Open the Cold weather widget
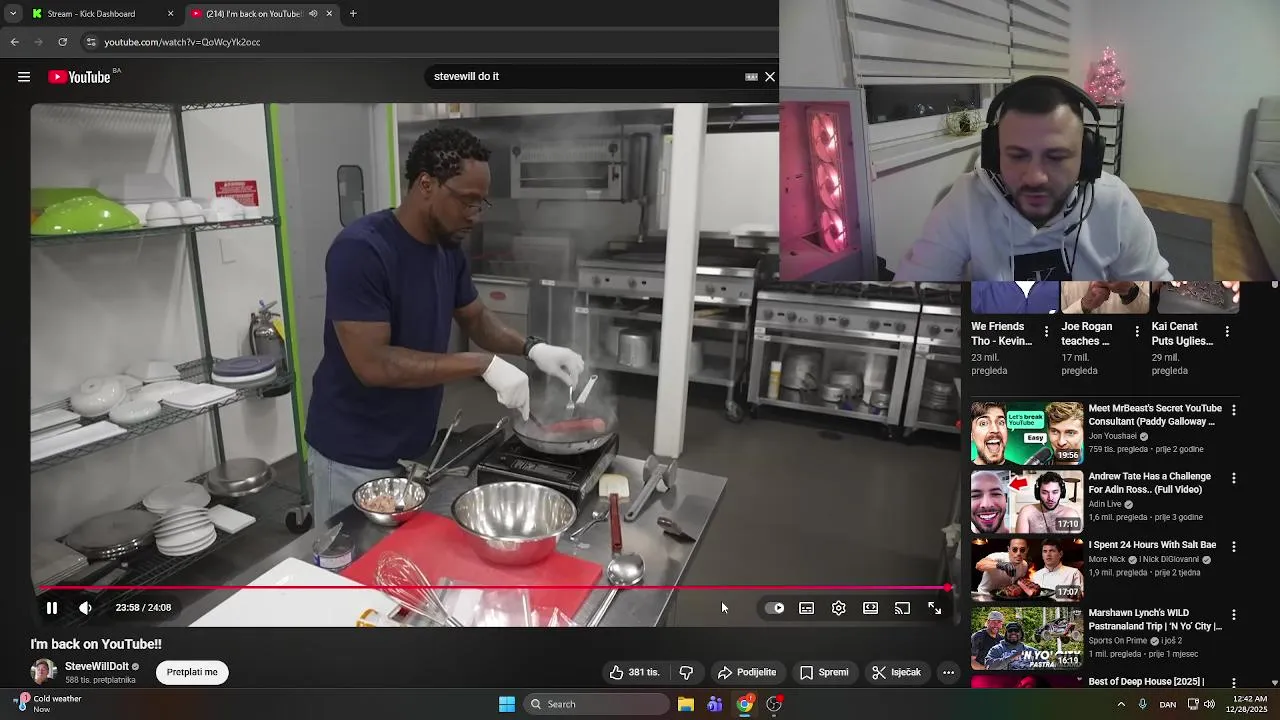 (48, 704)
